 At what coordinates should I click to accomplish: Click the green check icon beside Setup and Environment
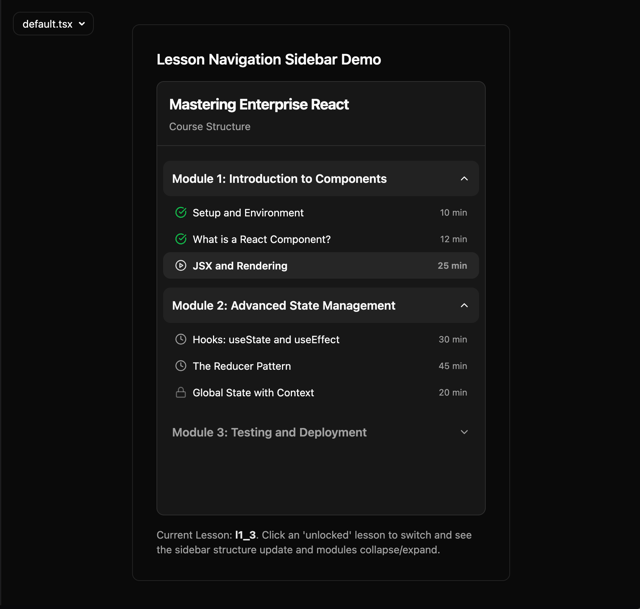pos(181,213)
